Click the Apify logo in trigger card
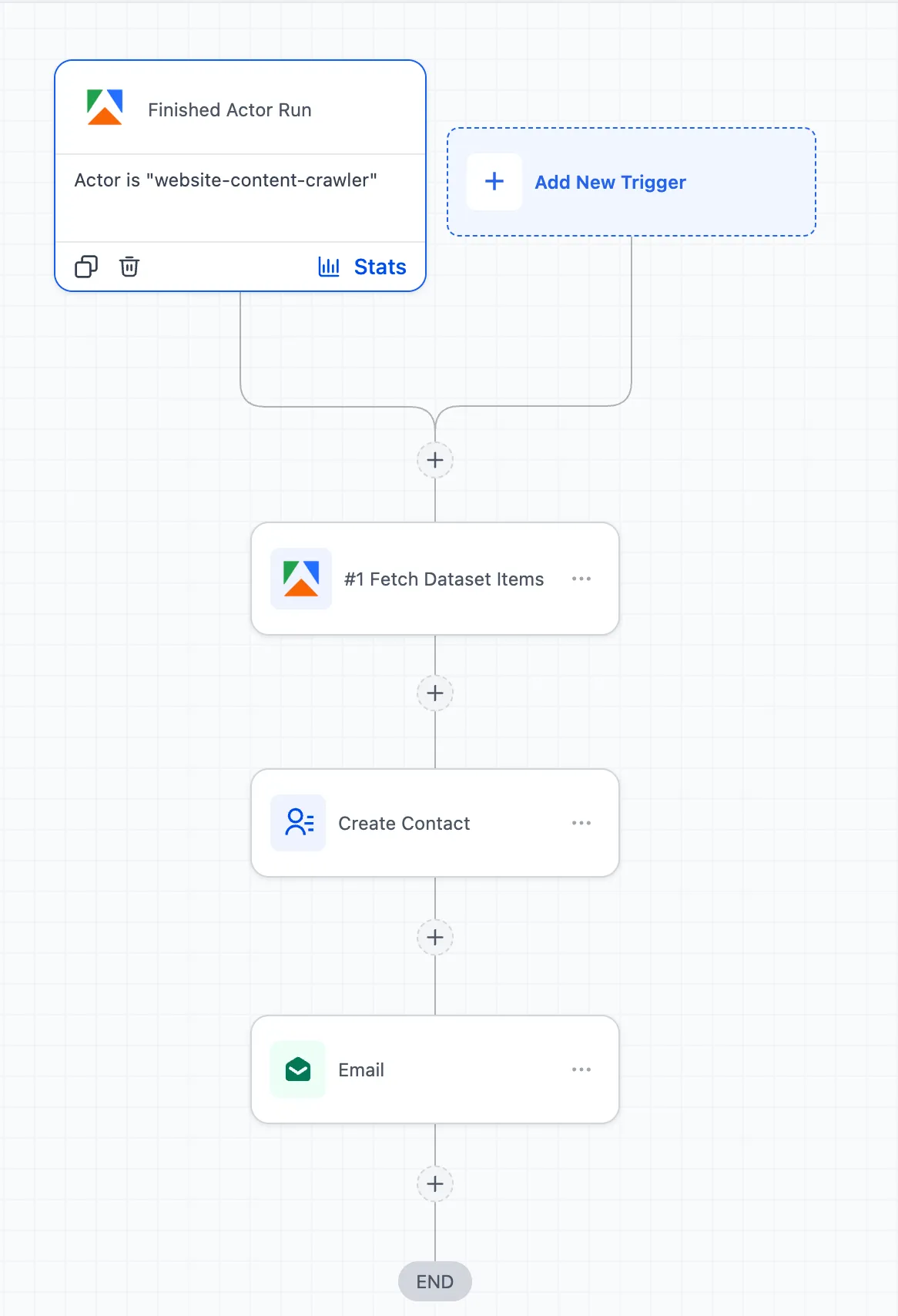 (105, 108)
